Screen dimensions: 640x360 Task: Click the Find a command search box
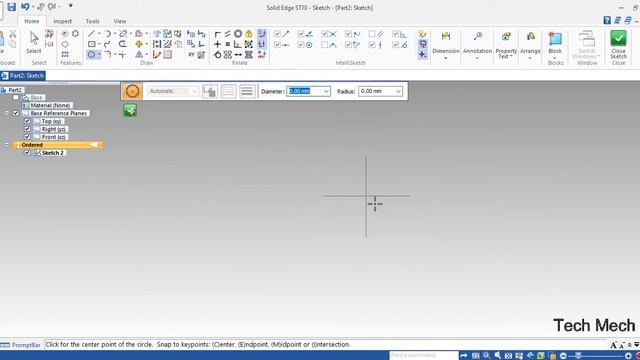tap(424, 356)
